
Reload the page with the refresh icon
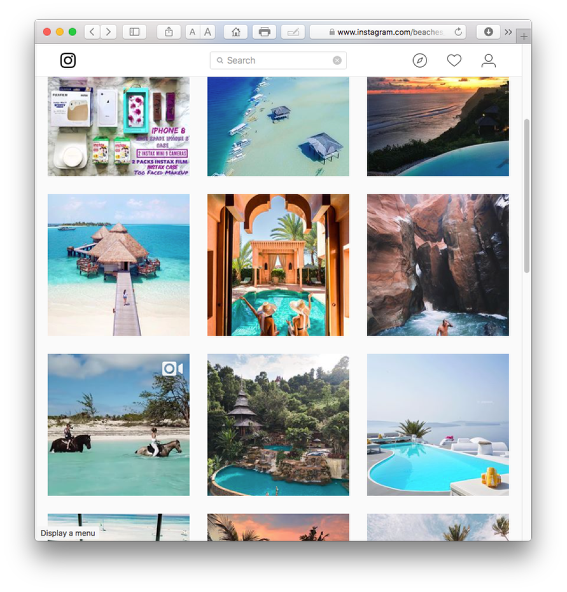(458, 32)
